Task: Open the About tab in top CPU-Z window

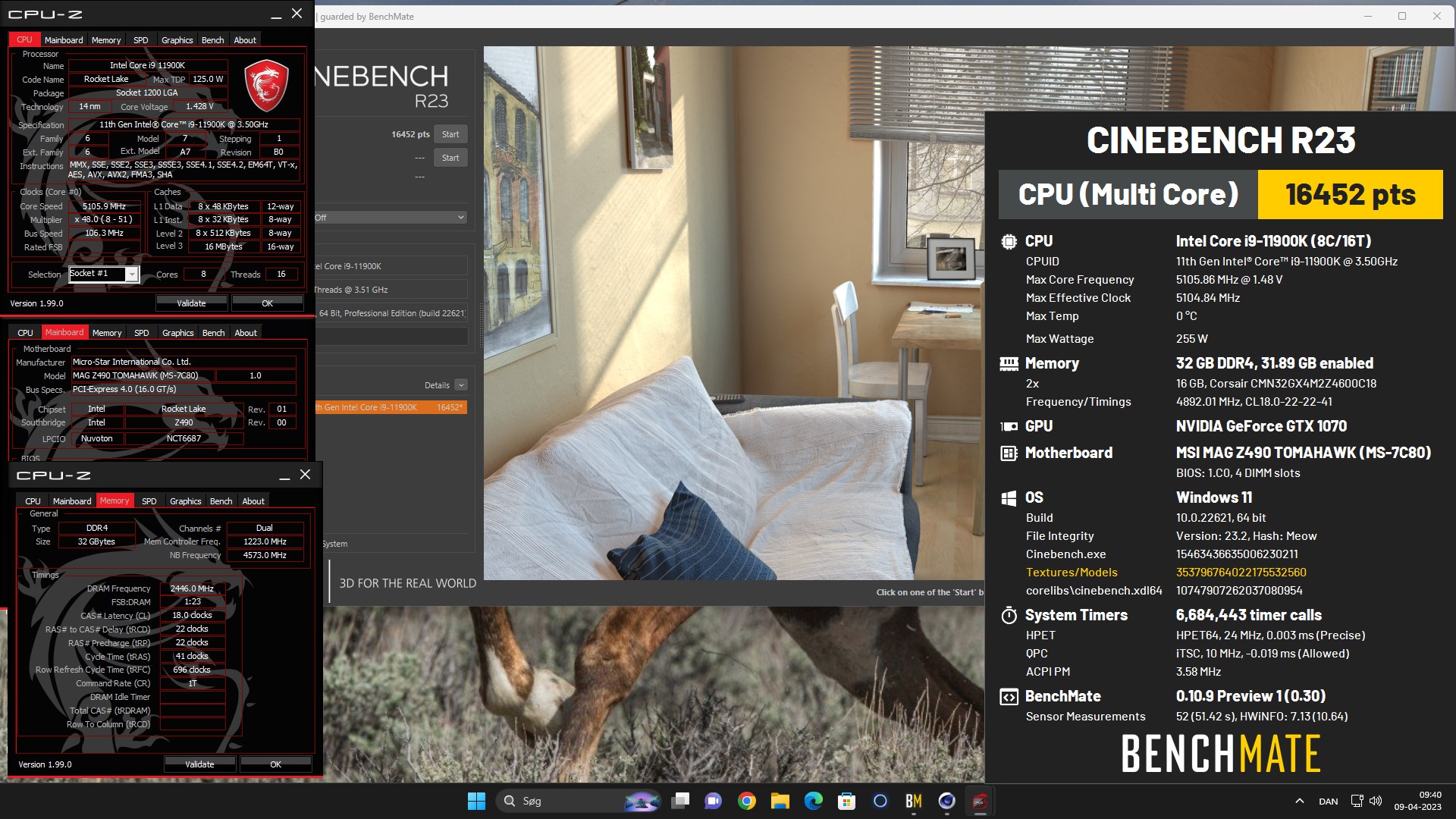Action: 245,40
